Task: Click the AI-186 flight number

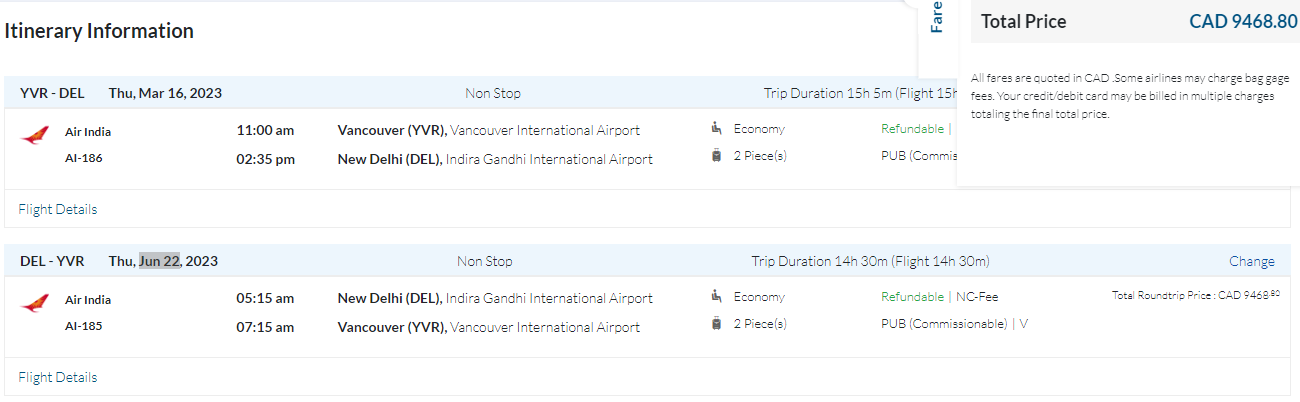Action: tap(84, 157)
